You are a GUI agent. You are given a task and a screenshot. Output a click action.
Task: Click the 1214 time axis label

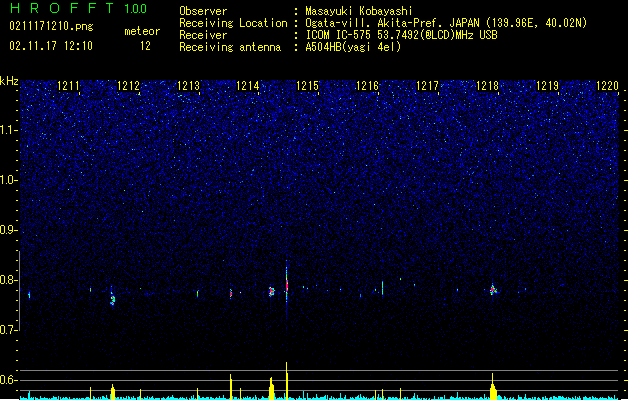(248, 86)
